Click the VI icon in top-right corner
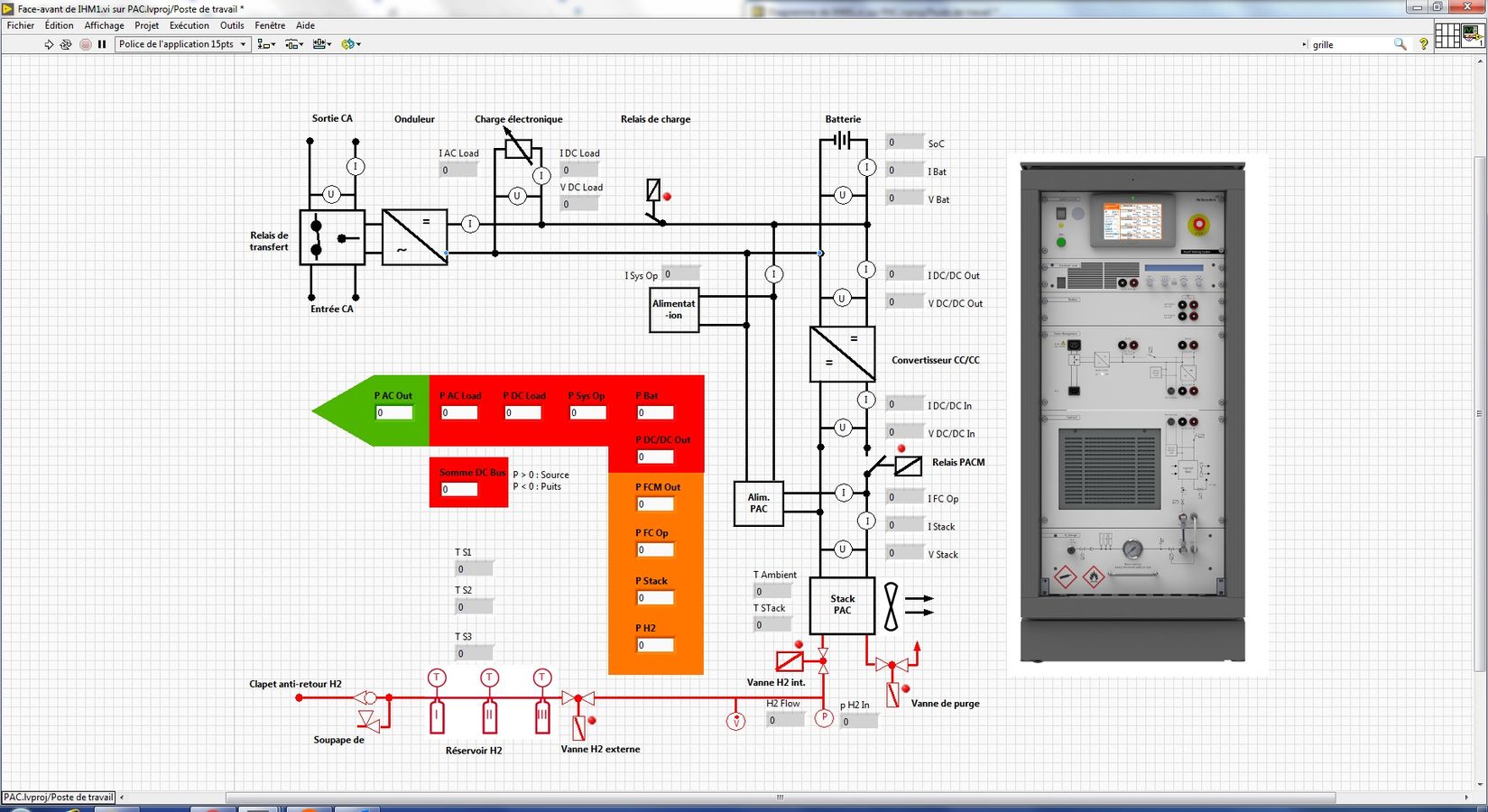This screenshot has width=1488, height=812. (1473, 35)
